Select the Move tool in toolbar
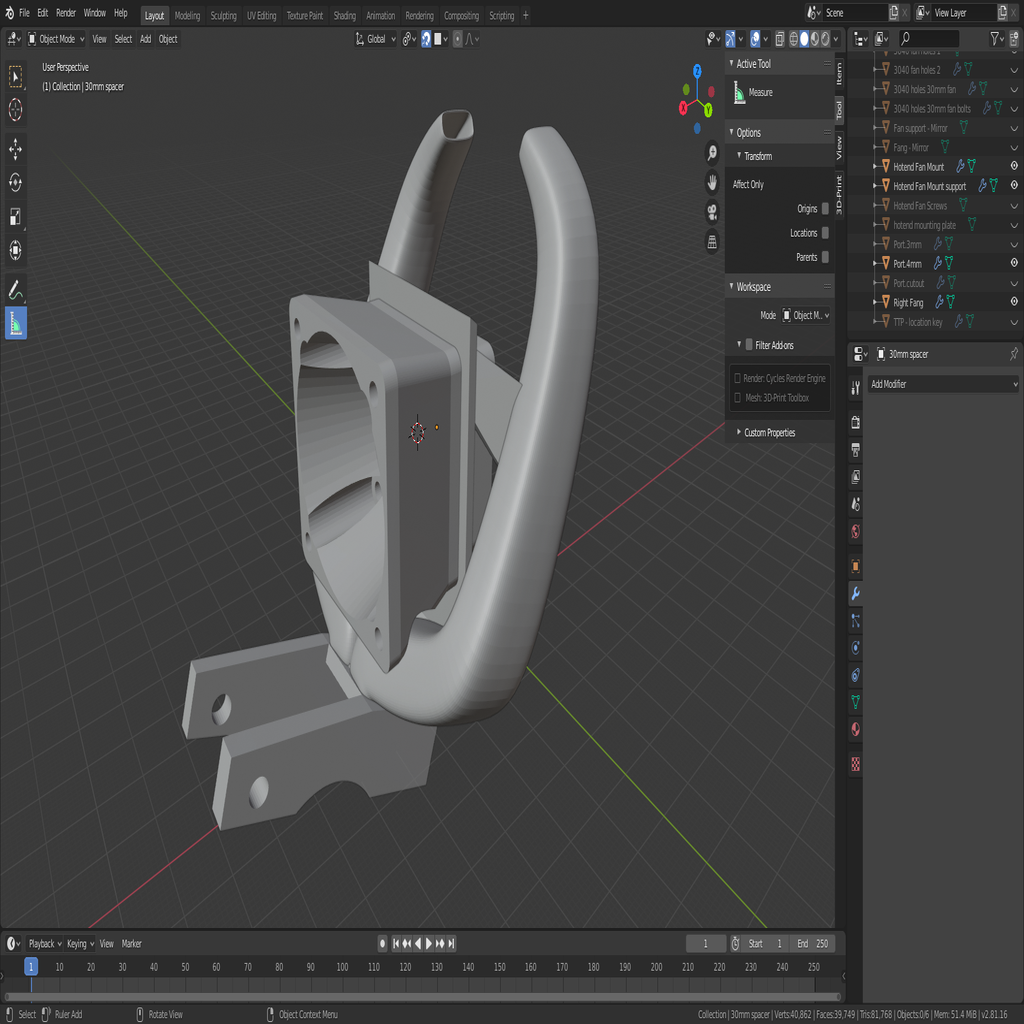Screen dimensions: 1024x1024 tap(16, 150)
